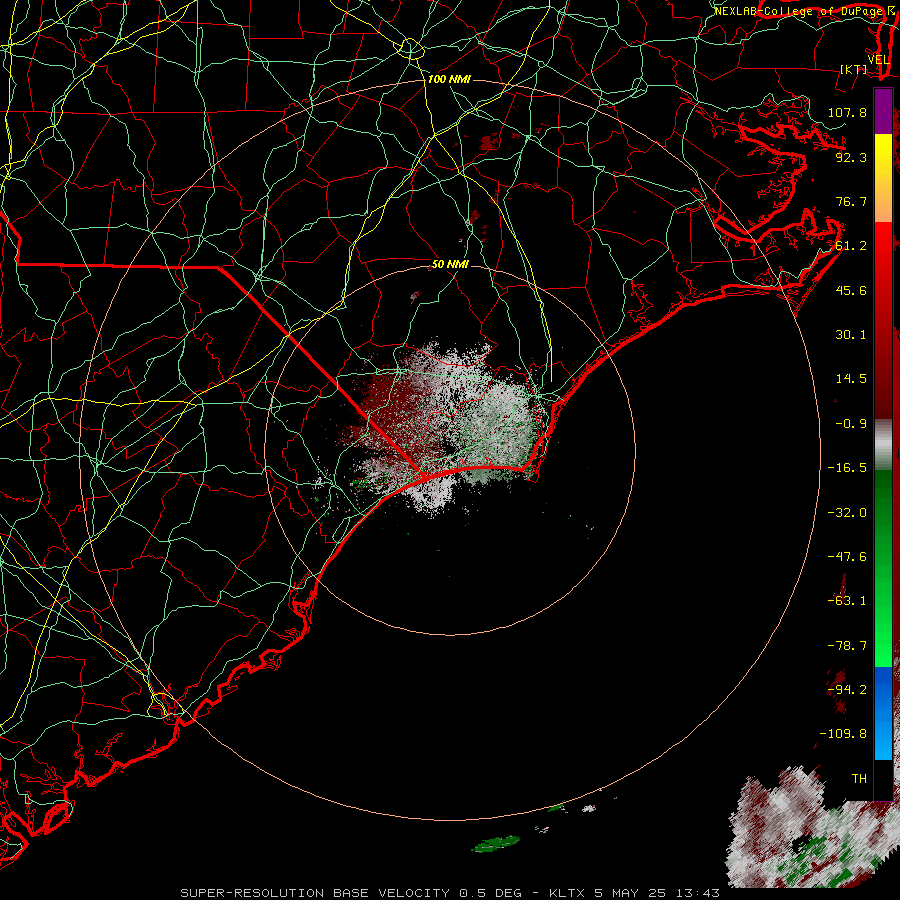Screen dimensions: 900x900
Task: Select the -94.2 scale value
Action: click(847, 690)
